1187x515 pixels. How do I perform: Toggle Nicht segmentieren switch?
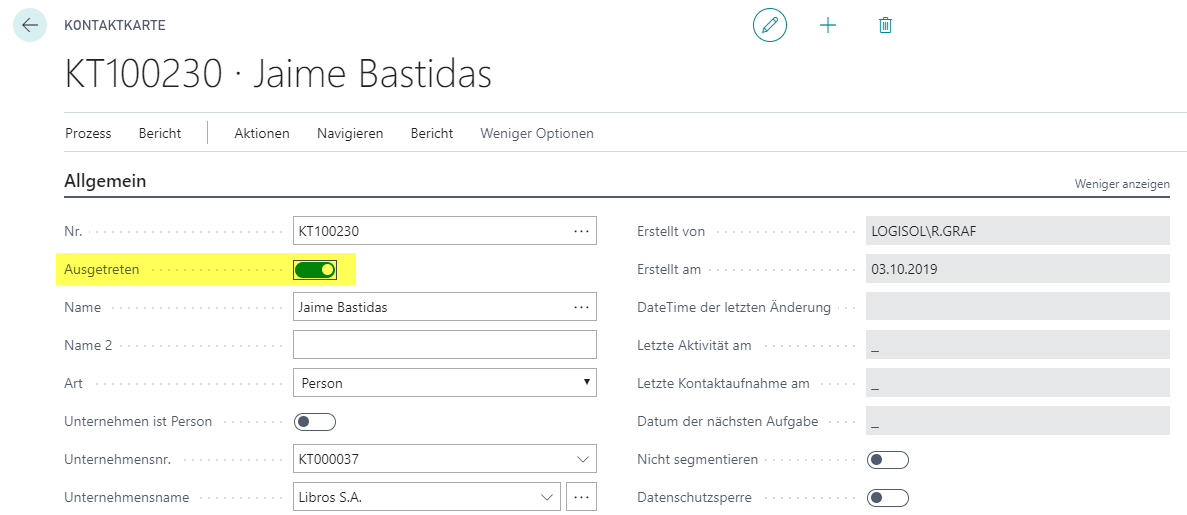[888, 459]
